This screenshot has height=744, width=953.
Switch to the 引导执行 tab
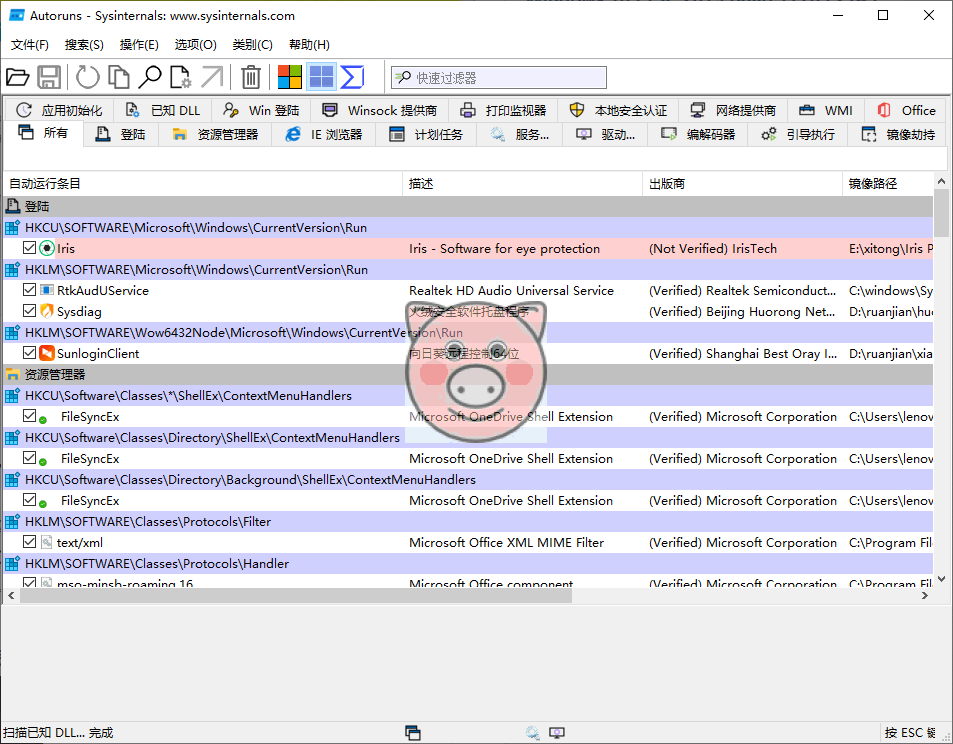click(x=798, y=134)
